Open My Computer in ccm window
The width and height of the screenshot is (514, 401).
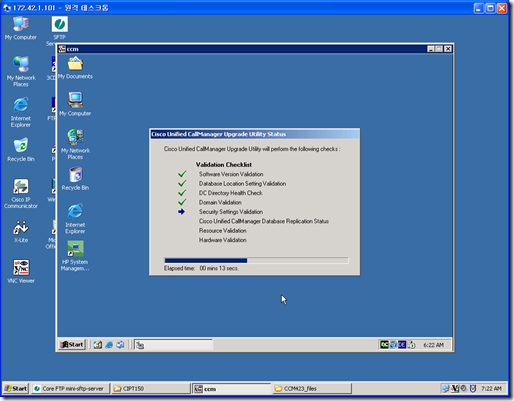click(75, 104)
